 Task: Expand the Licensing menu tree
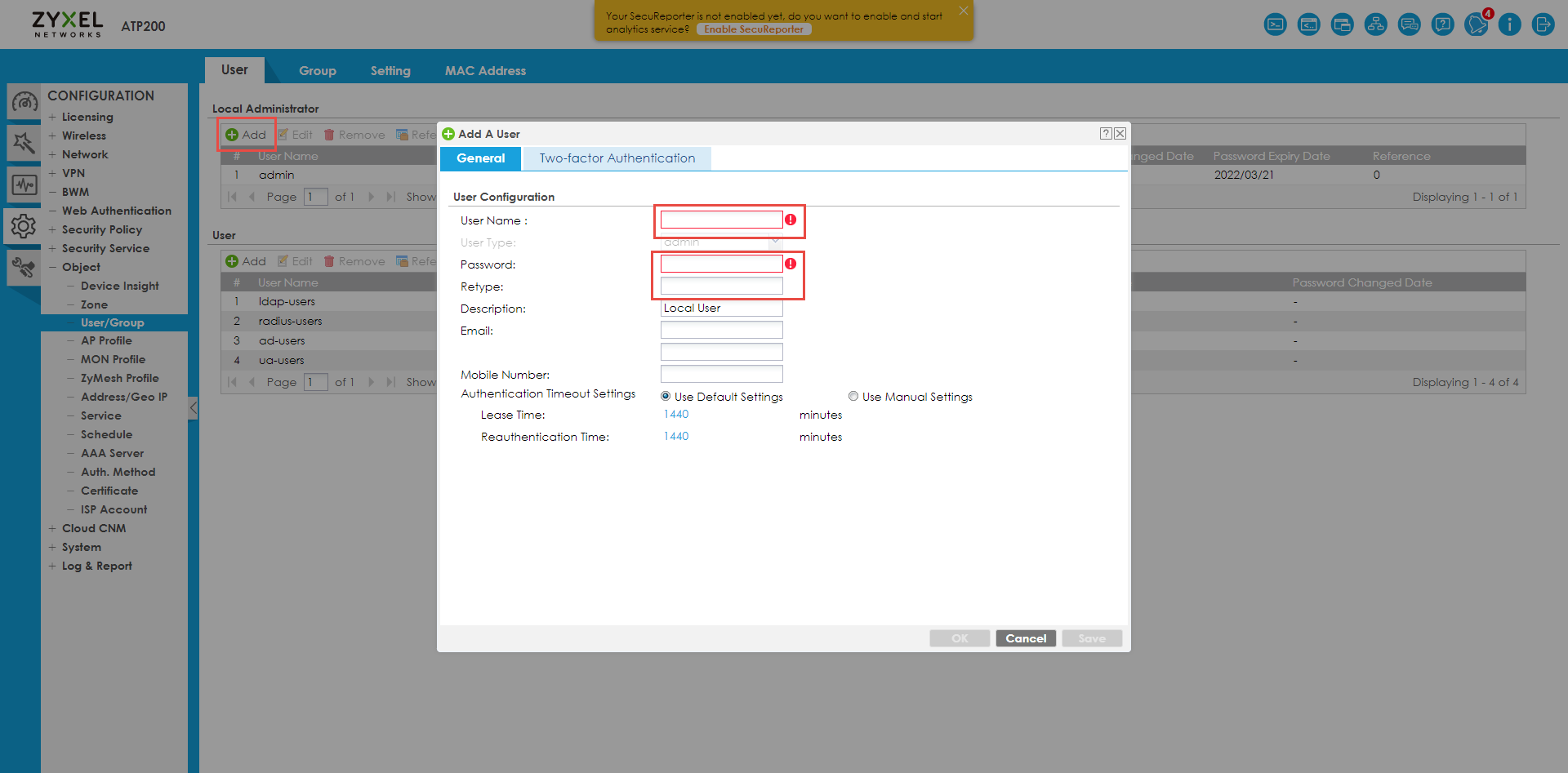[52, 117]
